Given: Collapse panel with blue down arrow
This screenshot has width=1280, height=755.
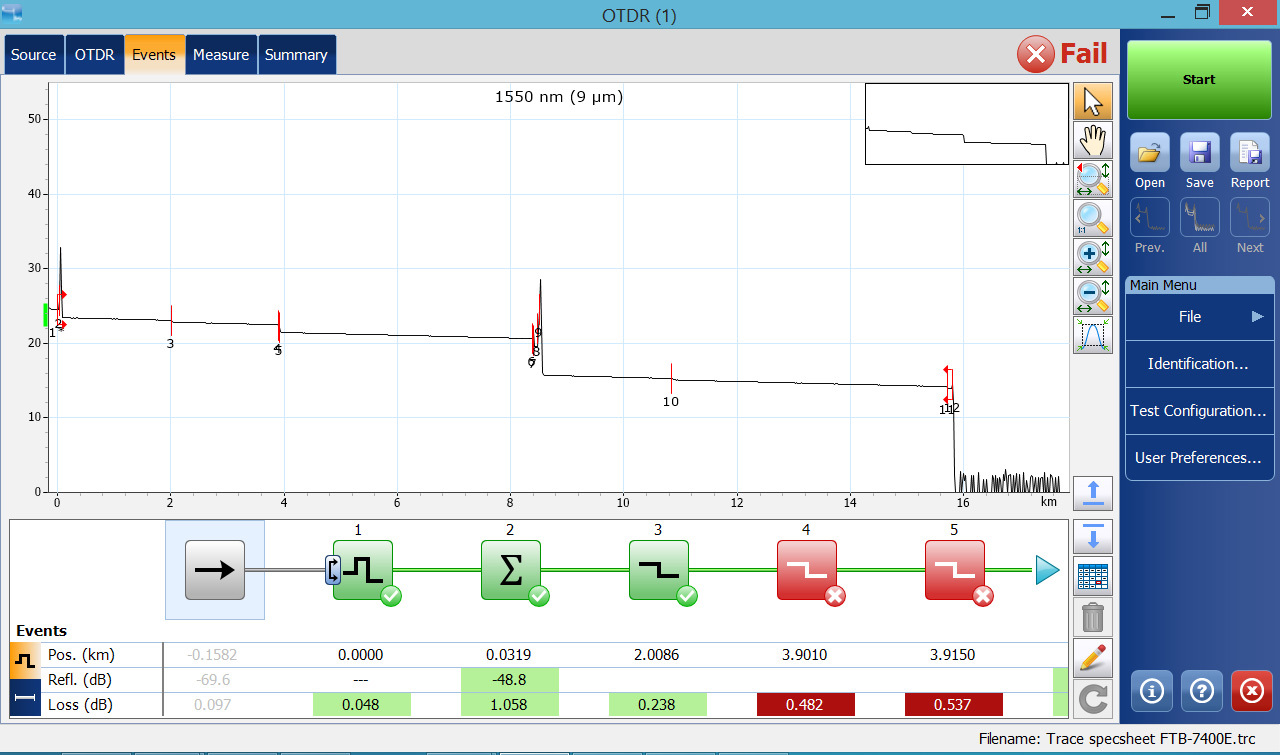Looking at the screenshot, I should (1092, 538).
